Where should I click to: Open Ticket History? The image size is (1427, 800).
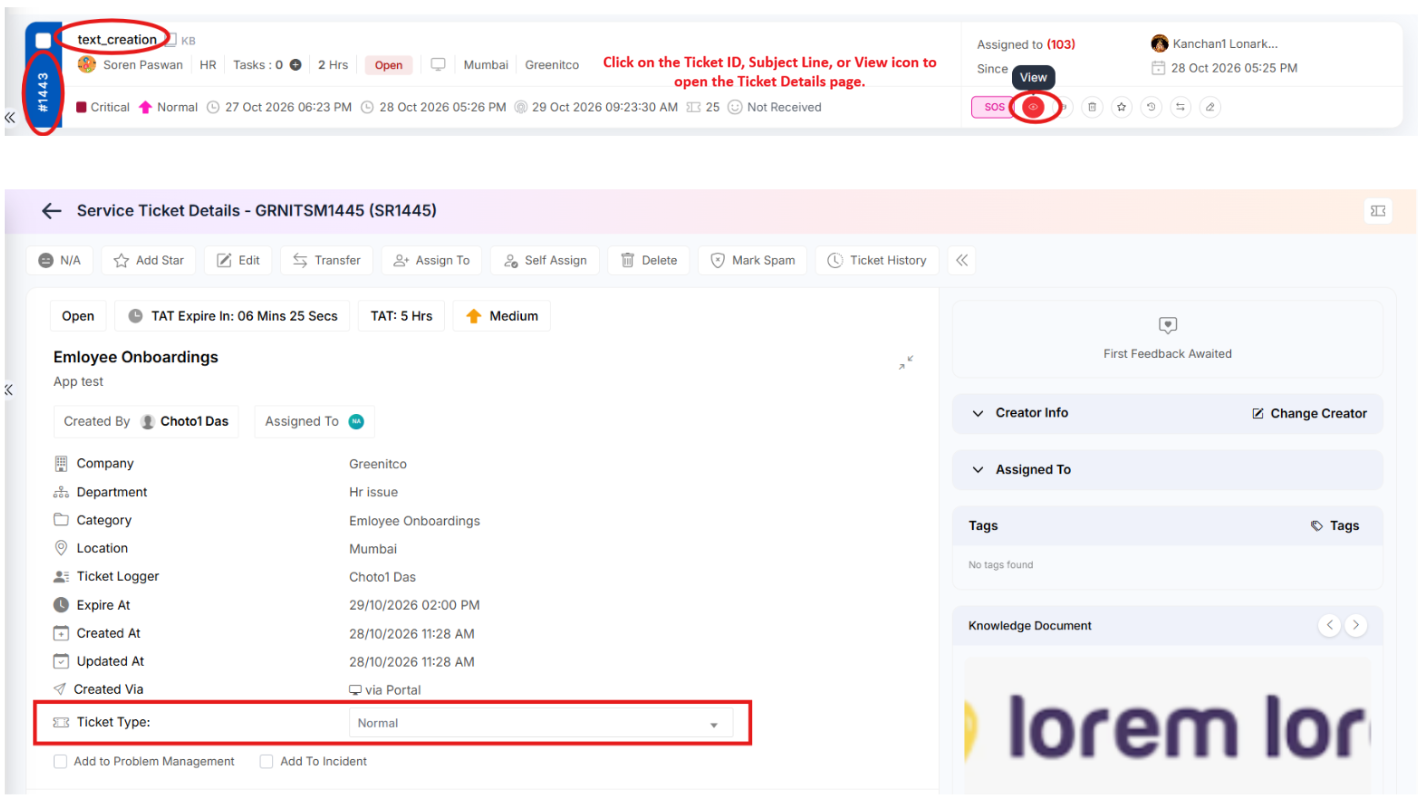point(877,260)
